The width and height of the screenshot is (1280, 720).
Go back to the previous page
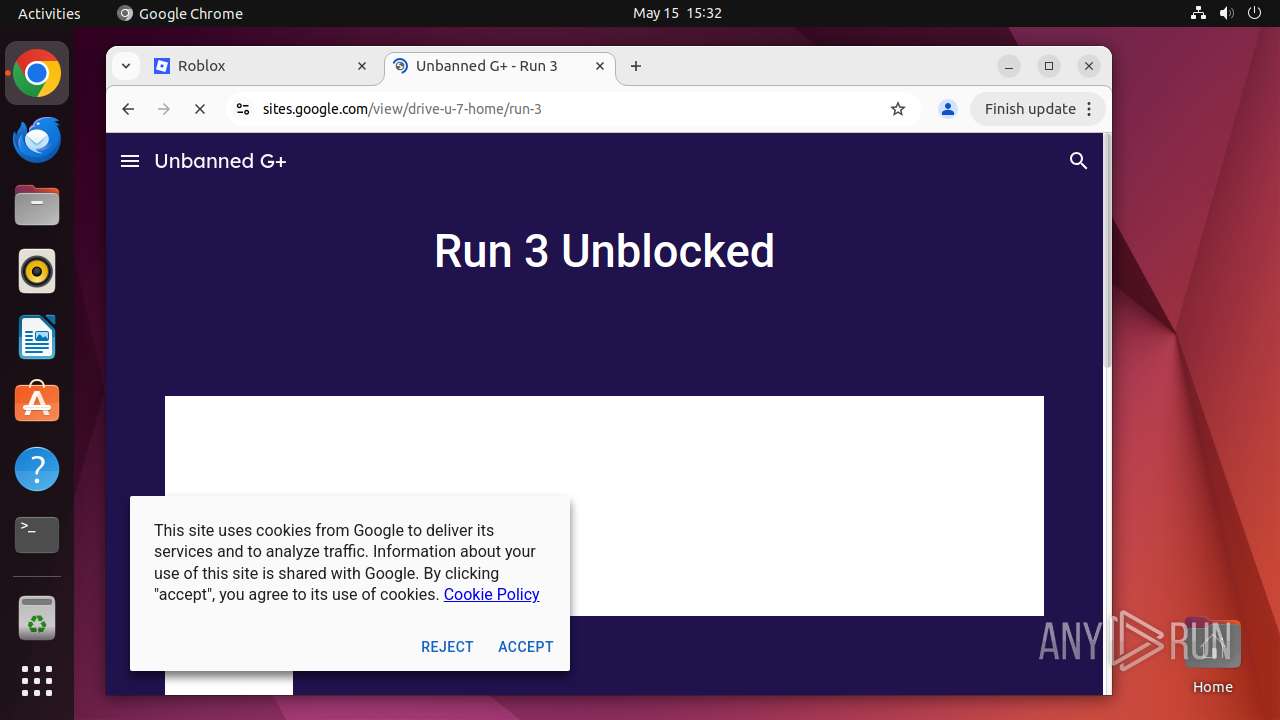128,109
